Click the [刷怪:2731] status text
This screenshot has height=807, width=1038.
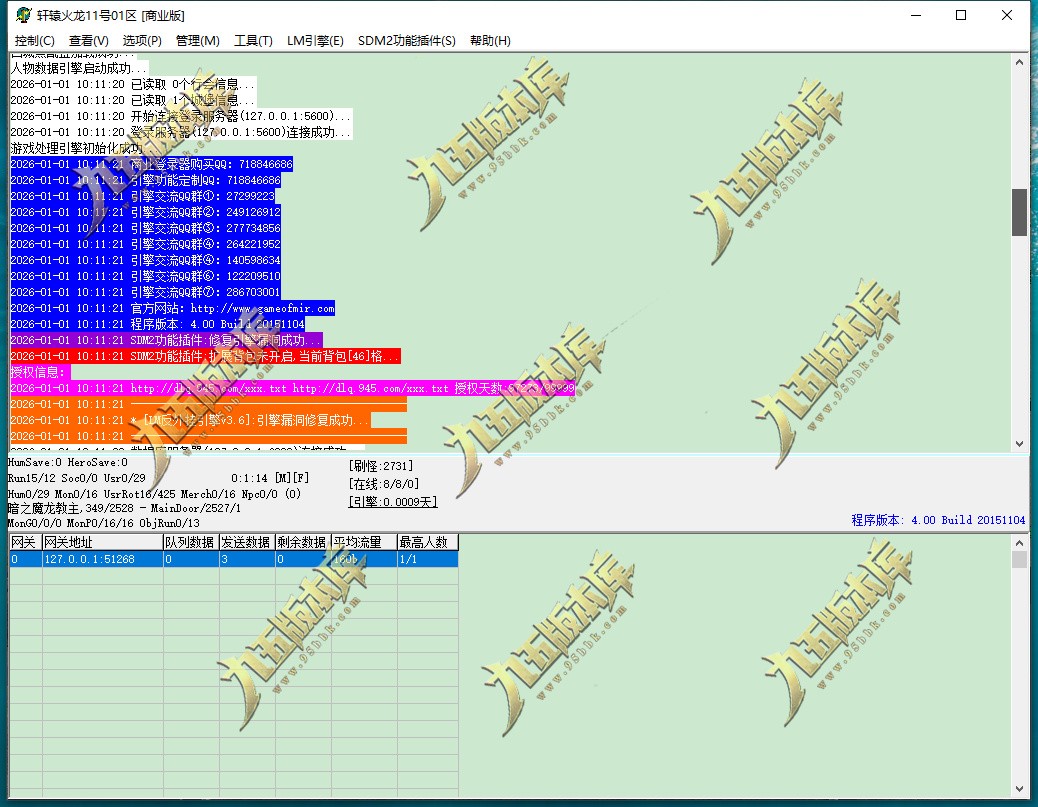[x=381, y=466]
